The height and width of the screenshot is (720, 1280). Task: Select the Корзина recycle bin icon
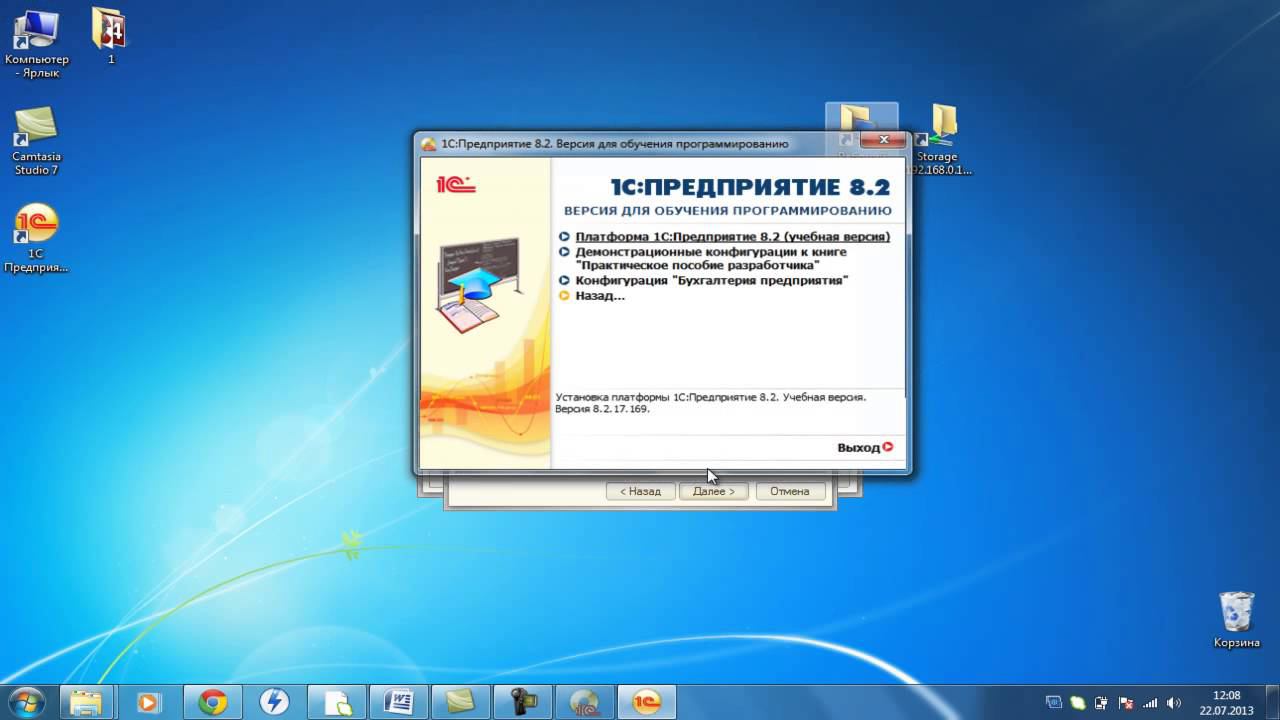pyautogui.click(x=1237, y=620)
